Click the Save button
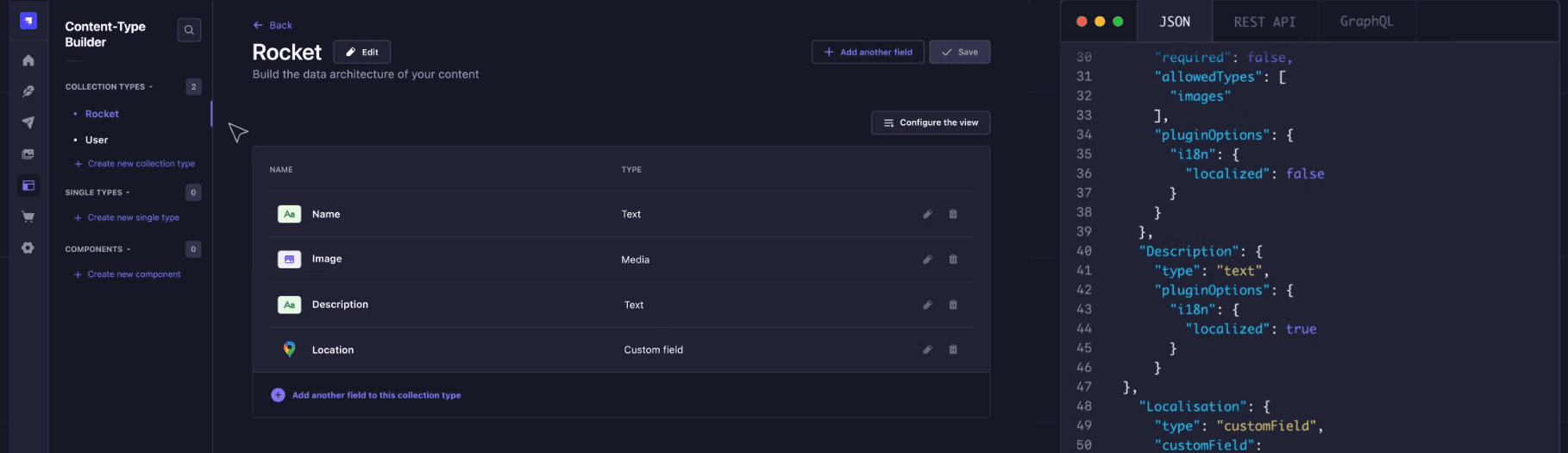This screenshot has width=1568, height=453. pyautogui.click(x=959, y=53)
